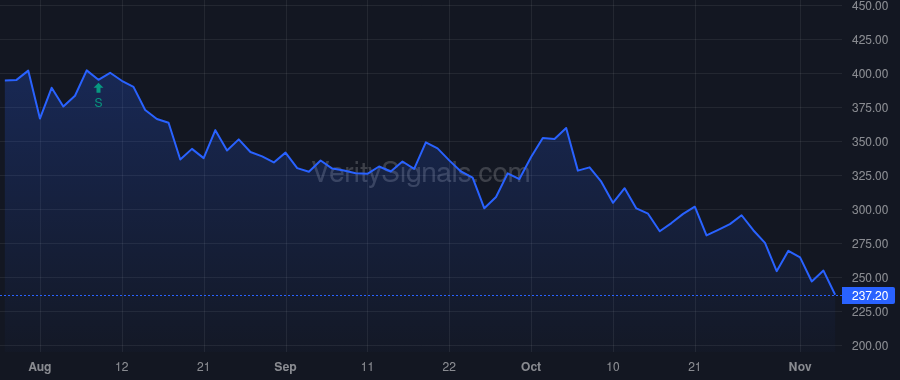Screen dimensions: 900x380
Task: Click the 225.00 price axis label
Action: (870, 312)
